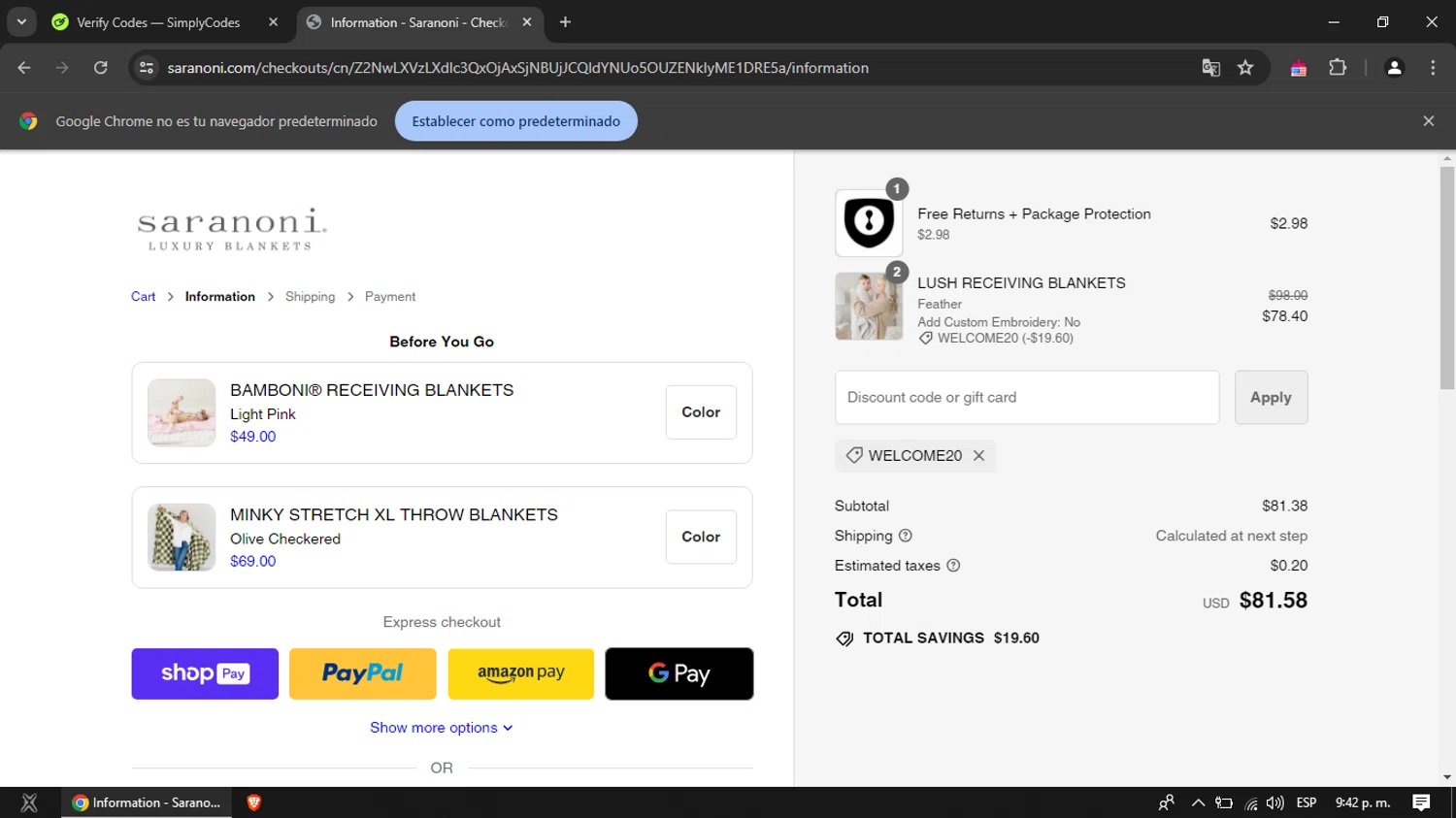Screen dimensions: 1456x818
Task: Open the people icon in system tray
Action: pyautogui.click(x=1167, y=802)
